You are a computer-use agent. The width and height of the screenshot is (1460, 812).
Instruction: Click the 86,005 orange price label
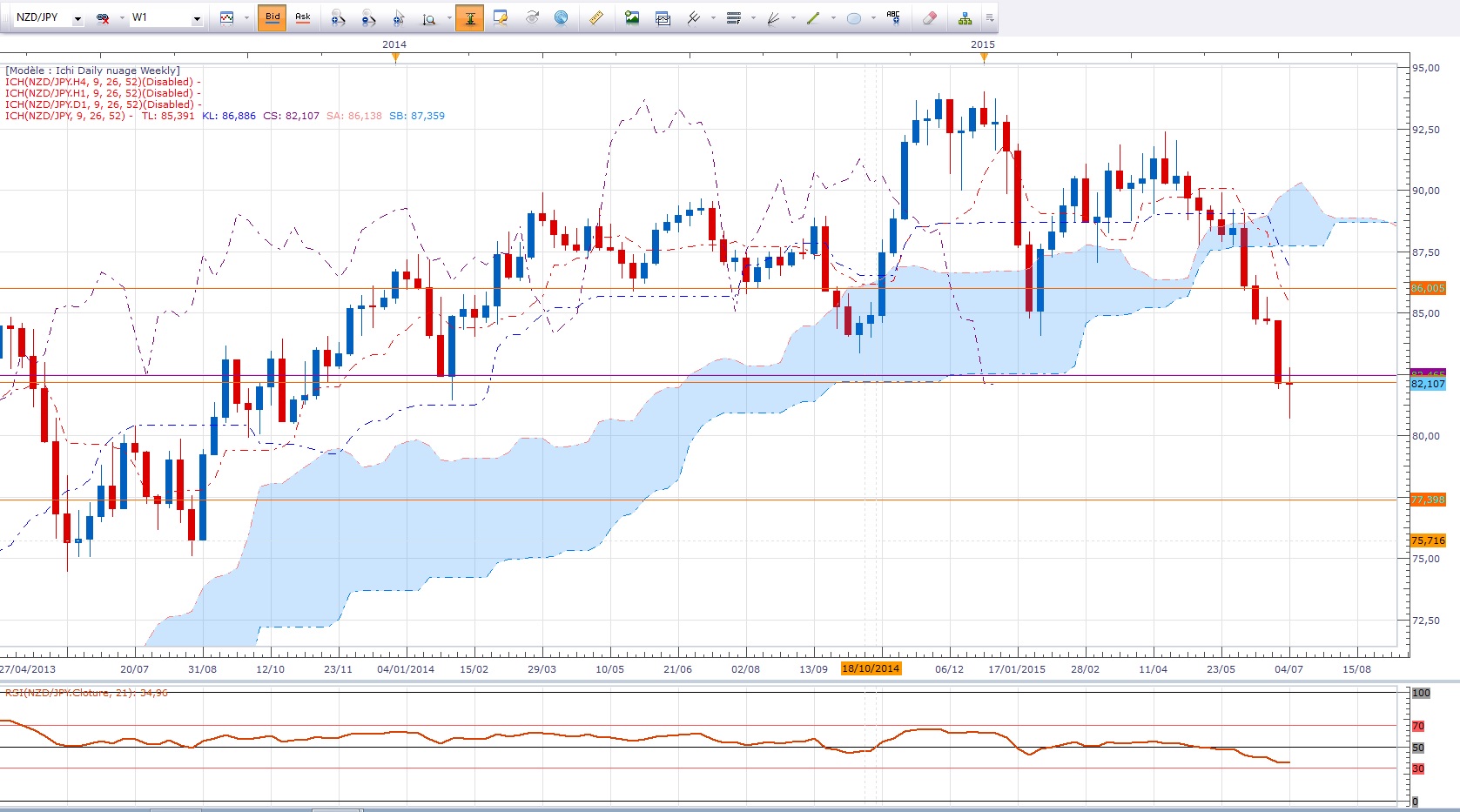click(1428, 288)
